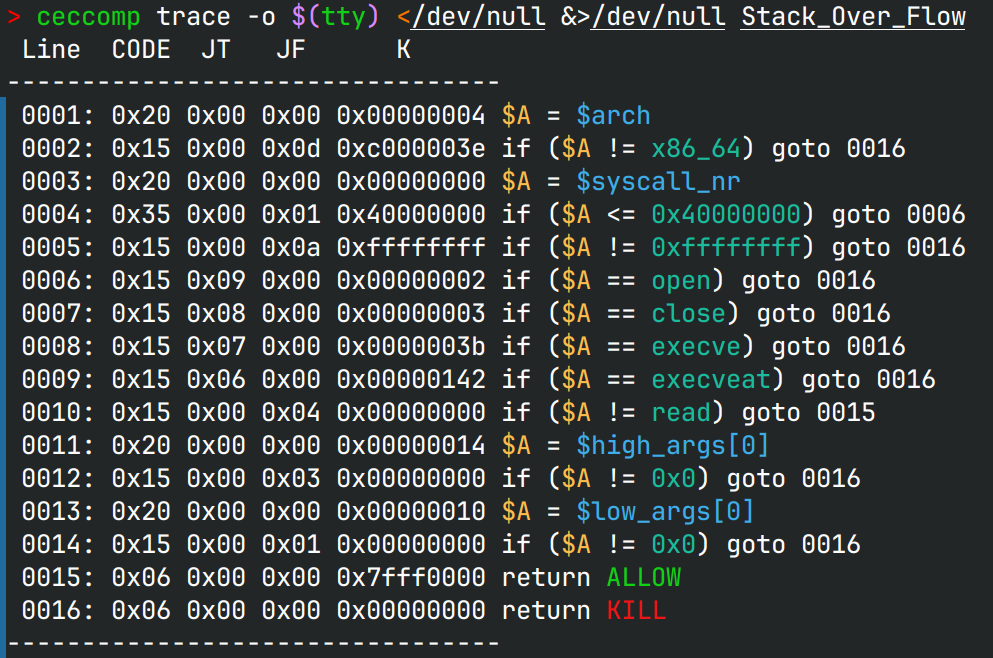Click the open syscall name
This screenshot has height=658, width=993.
coord(681,281)
